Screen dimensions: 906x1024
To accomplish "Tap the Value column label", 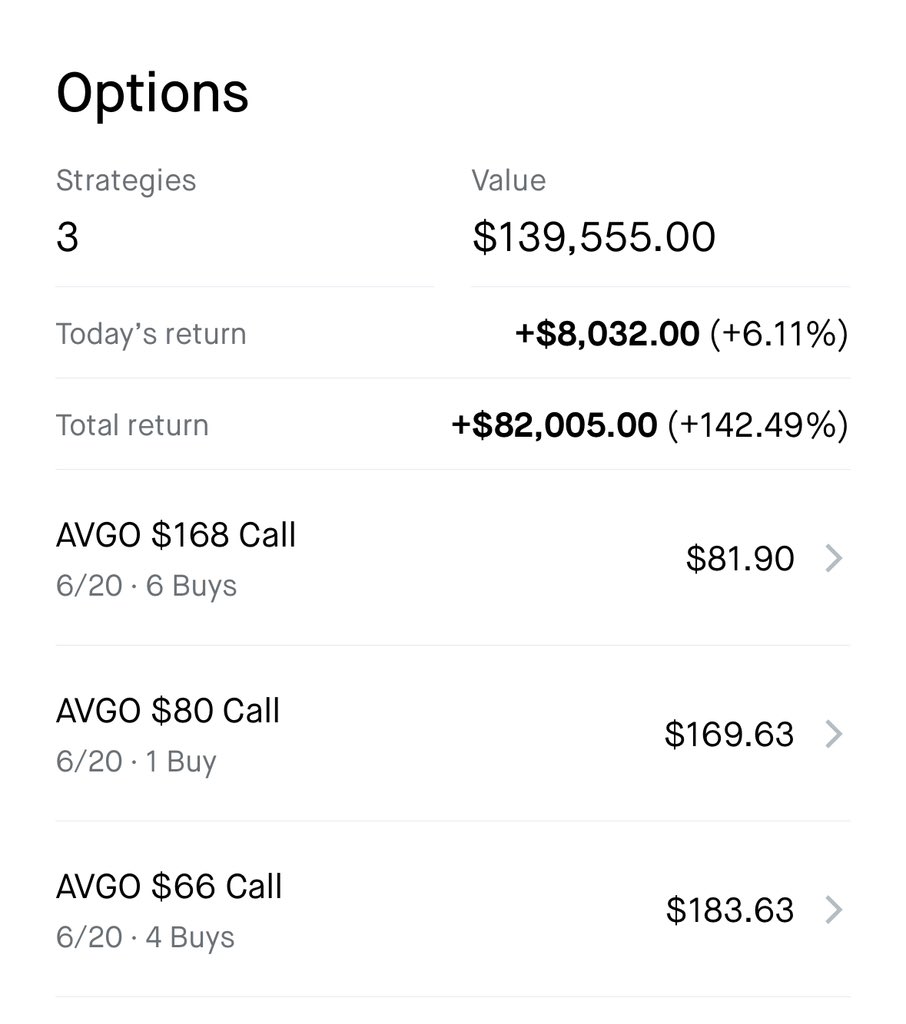I will (x=509, y=181).
